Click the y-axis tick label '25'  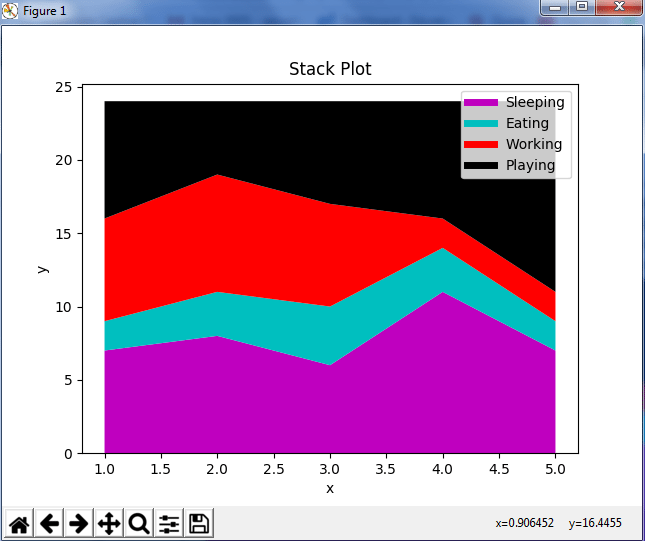pos(63,87)
